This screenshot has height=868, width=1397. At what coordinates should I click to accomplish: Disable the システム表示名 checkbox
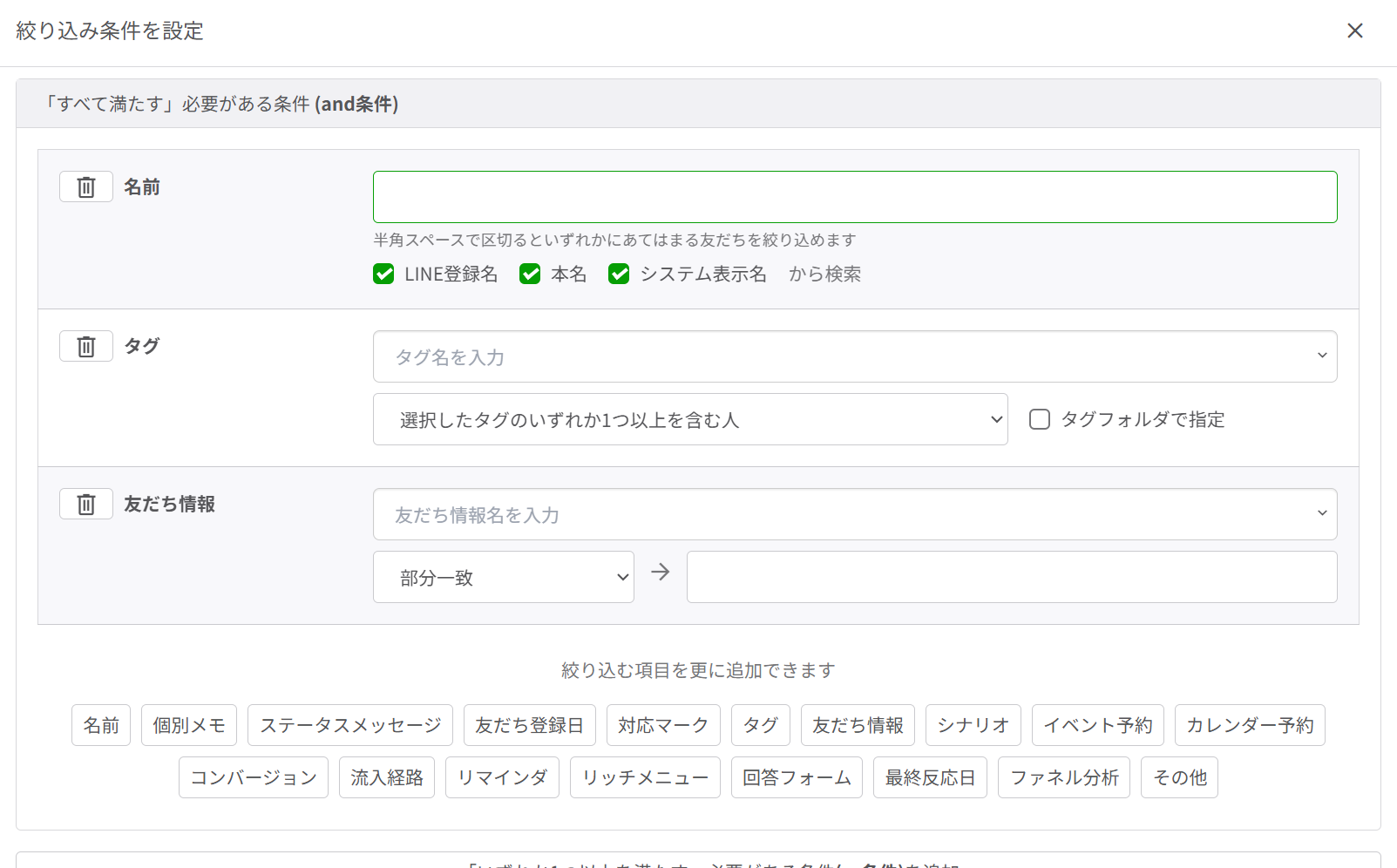[619, 275]
